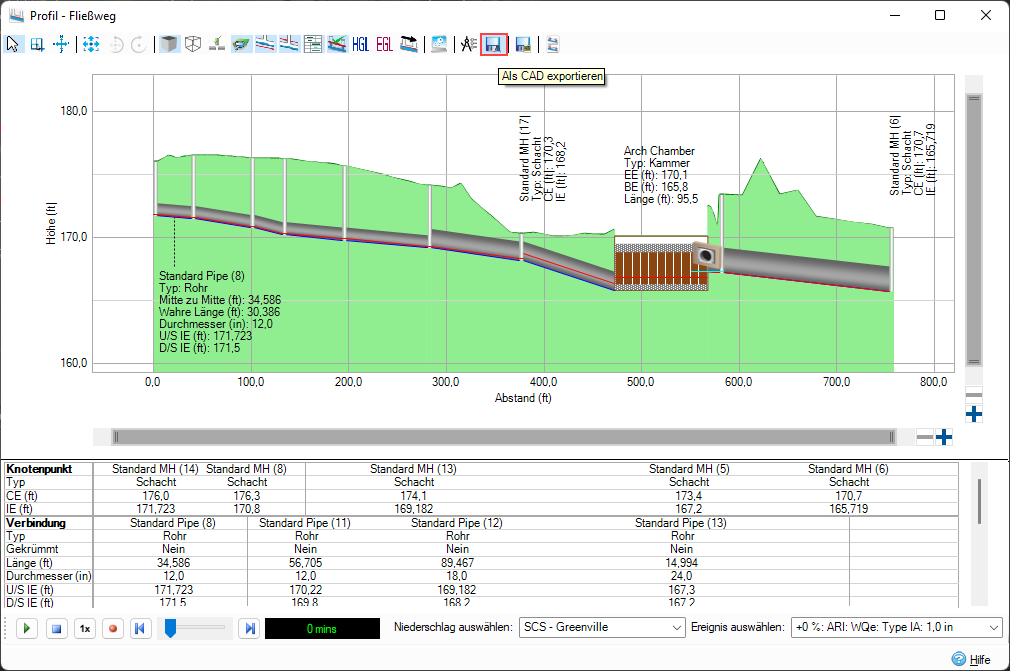Click the blue plus vertical zoom button
This screenshot has width=1010, height=671.
point(974,414)
